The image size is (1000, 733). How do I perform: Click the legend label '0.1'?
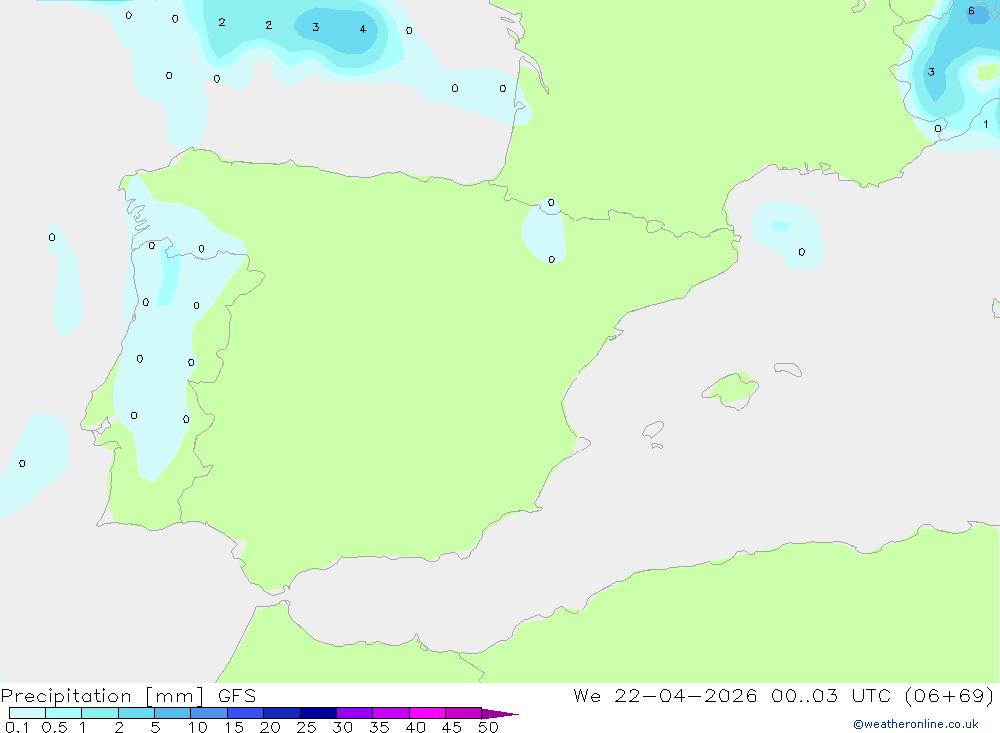coord(17,727)
